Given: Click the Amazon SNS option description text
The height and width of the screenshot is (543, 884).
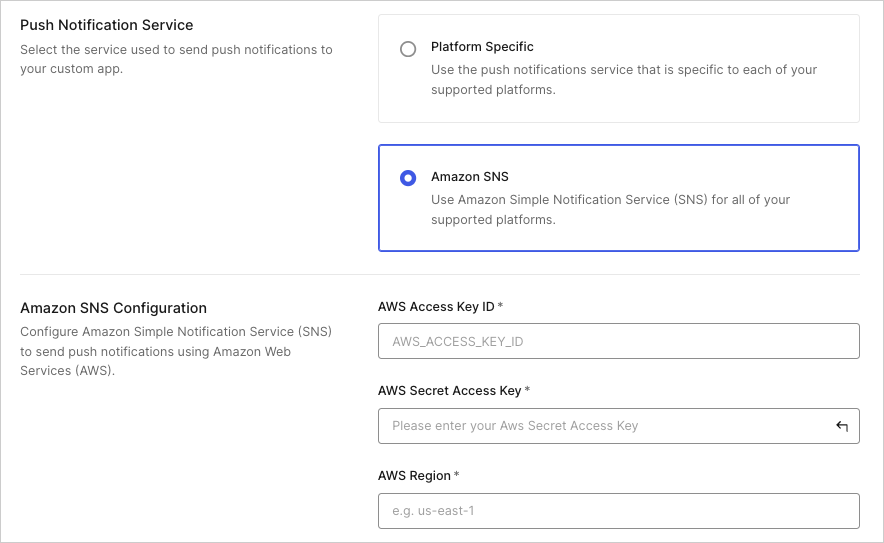Looking at the screenshot, I should [611, 210].
